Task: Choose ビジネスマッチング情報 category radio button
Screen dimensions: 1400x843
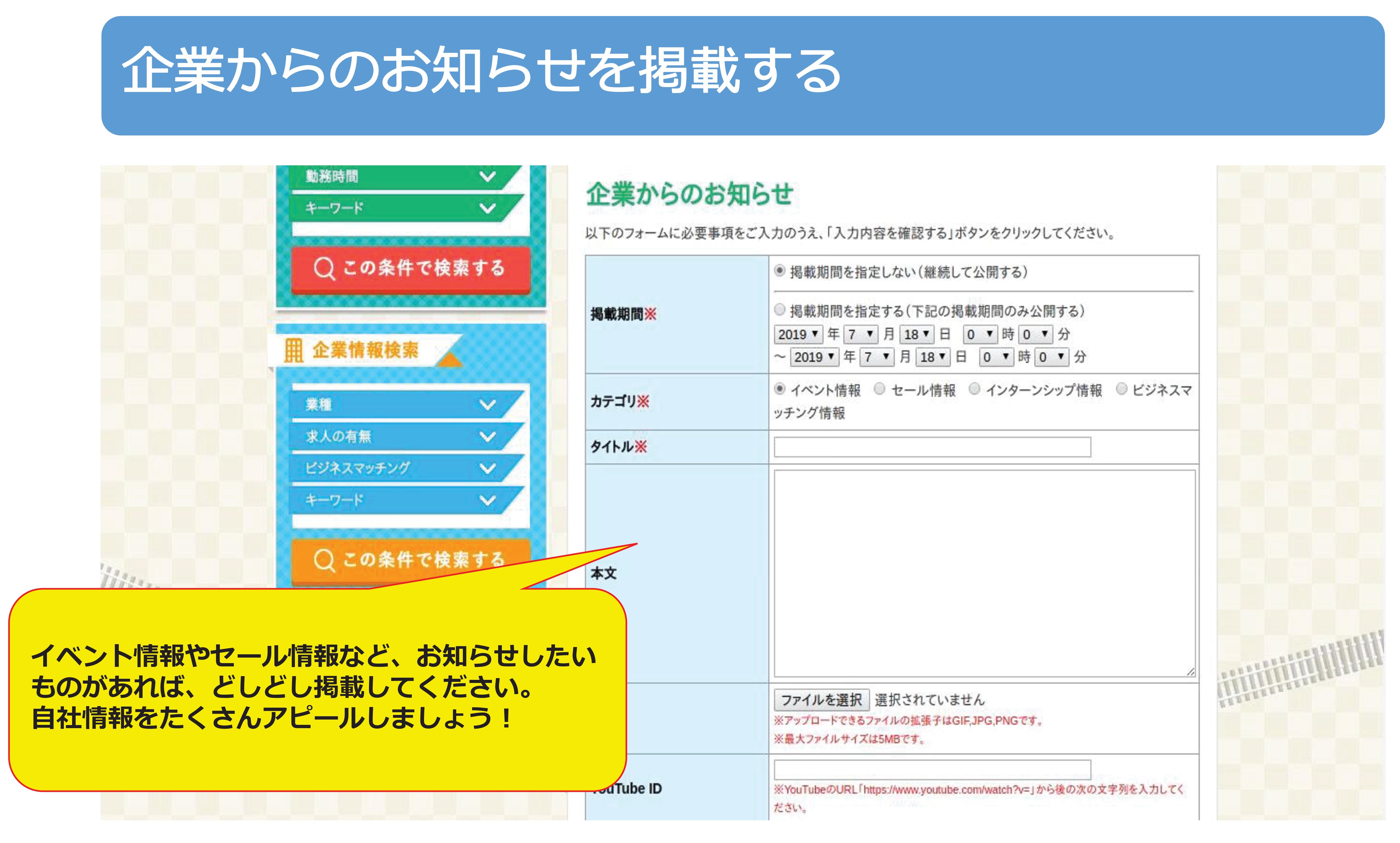Action: click(1121, 389)
